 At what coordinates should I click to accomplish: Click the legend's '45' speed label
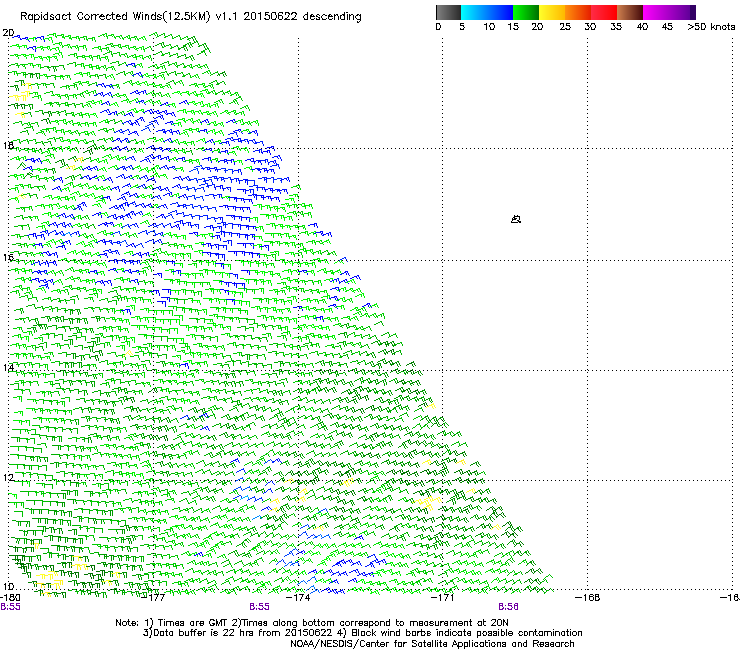[x=667, y=27]
